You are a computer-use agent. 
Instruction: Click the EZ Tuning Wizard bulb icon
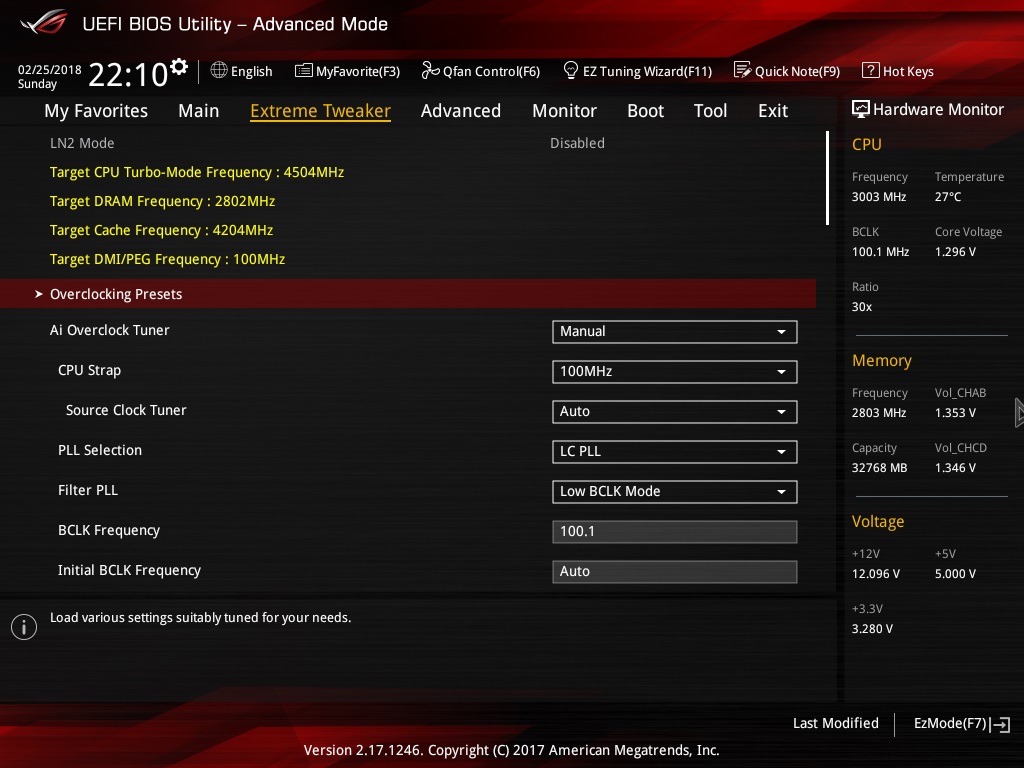click(570, 70)
